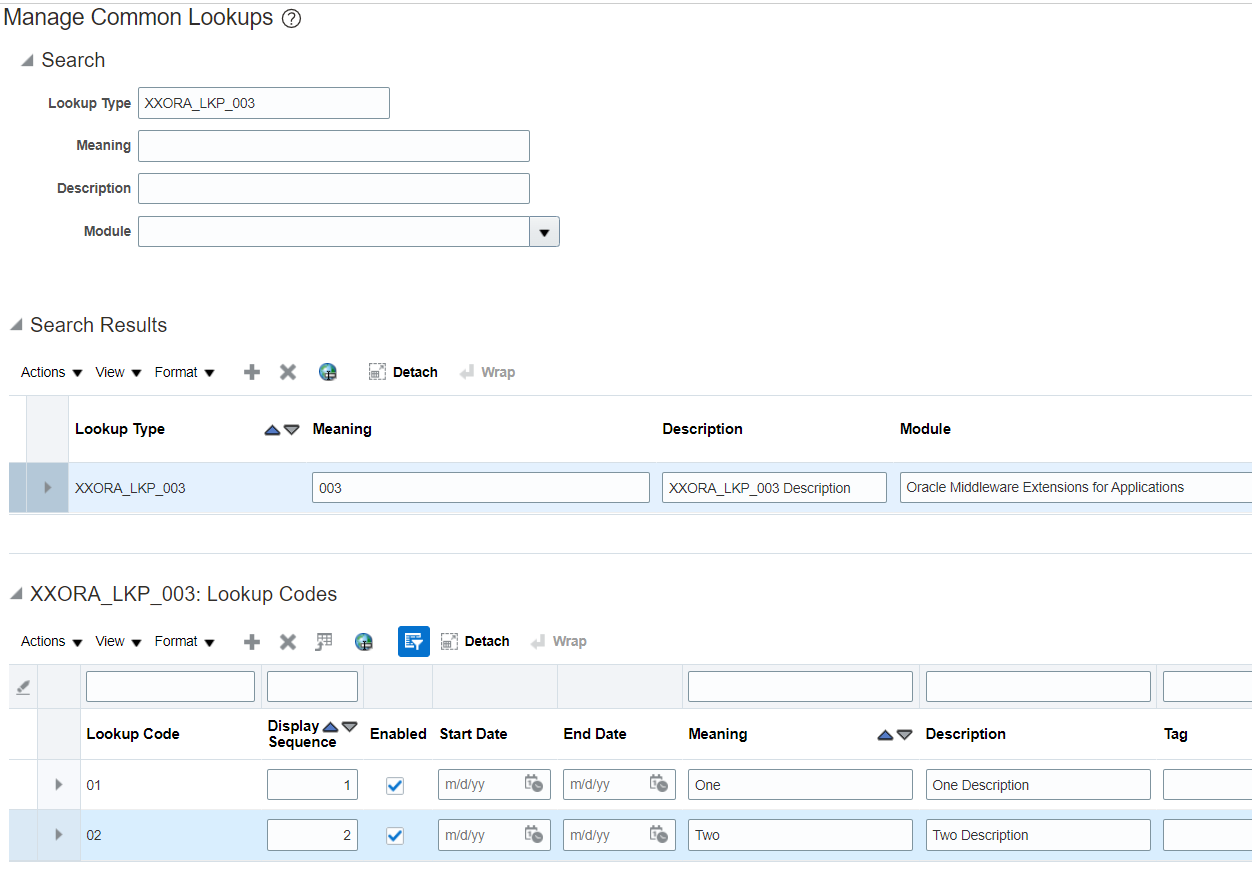The width and height of the screenshot is (1252, 873).
Task: Click the Lookup Type search field
Action: tap(263, 102)
